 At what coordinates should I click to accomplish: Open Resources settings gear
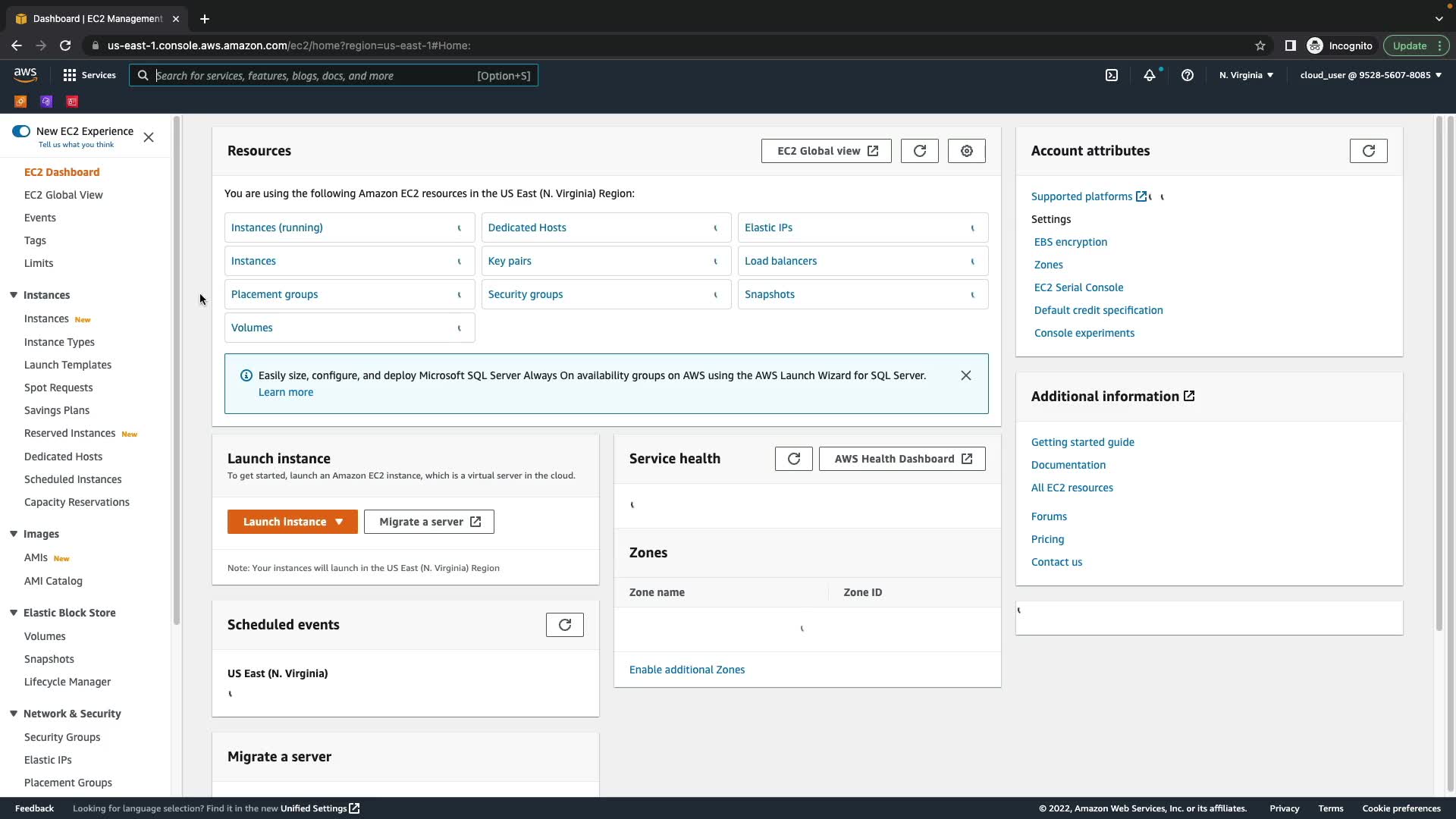pyautogui.click(x=966, y=151)
